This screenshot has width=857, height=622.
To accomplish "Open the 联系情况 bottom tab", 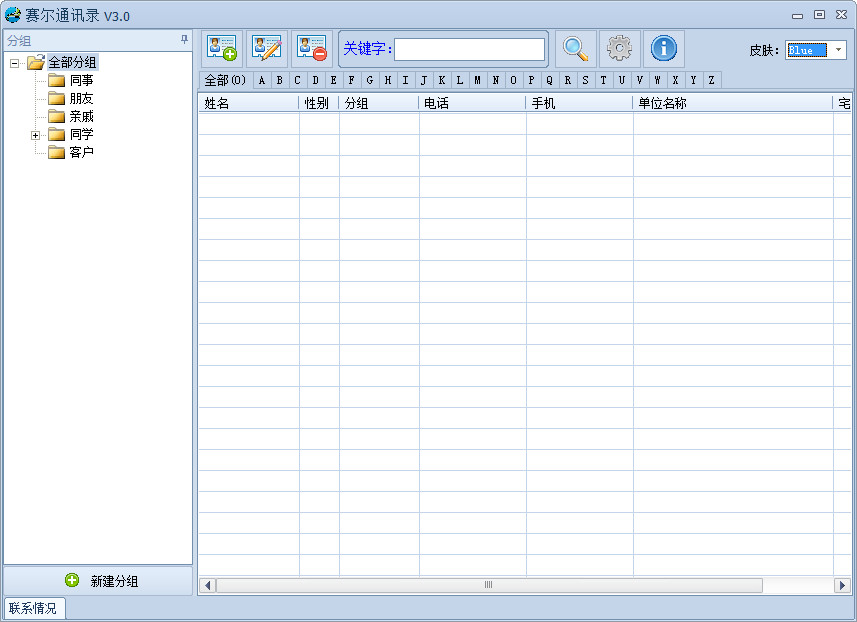I will tap(34, 608).
